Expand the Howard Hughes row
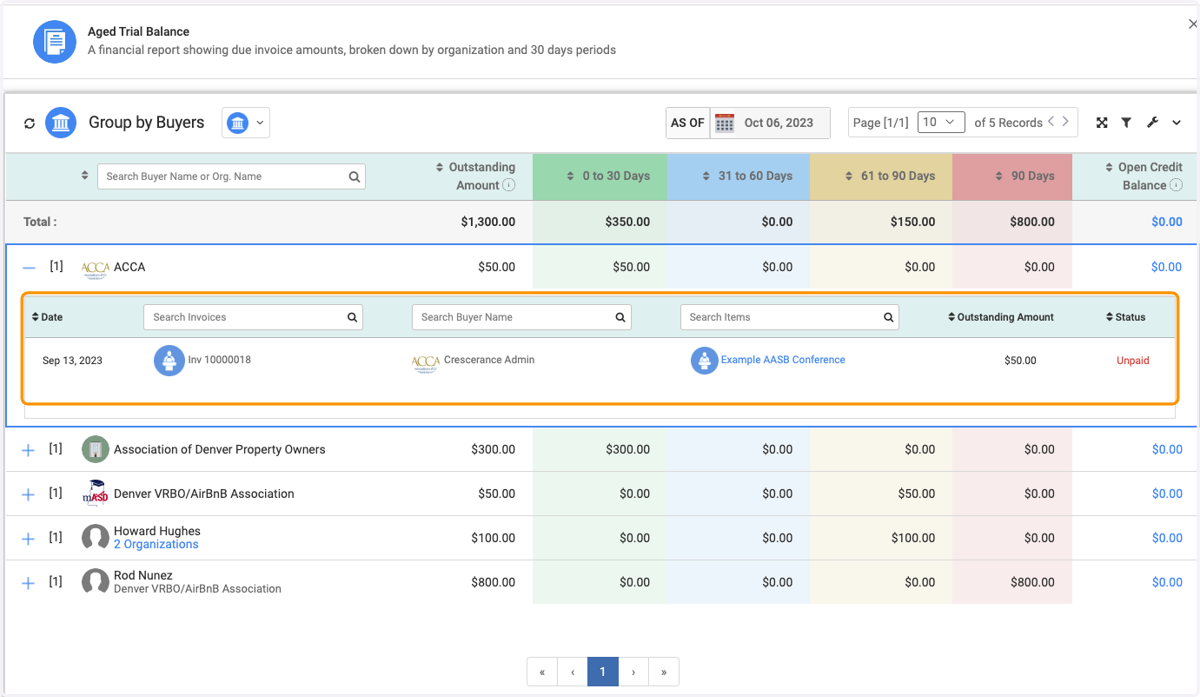Viewport: 1200px width, 697px height. pyautogui.click(x=28, y=538)
